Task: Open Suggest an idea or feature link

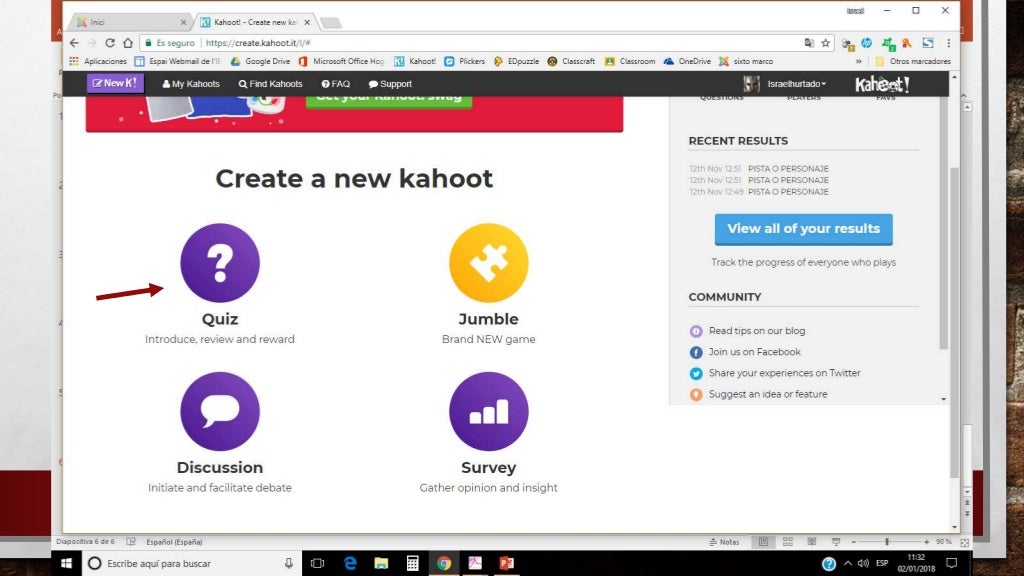Action: pos(768,394)
